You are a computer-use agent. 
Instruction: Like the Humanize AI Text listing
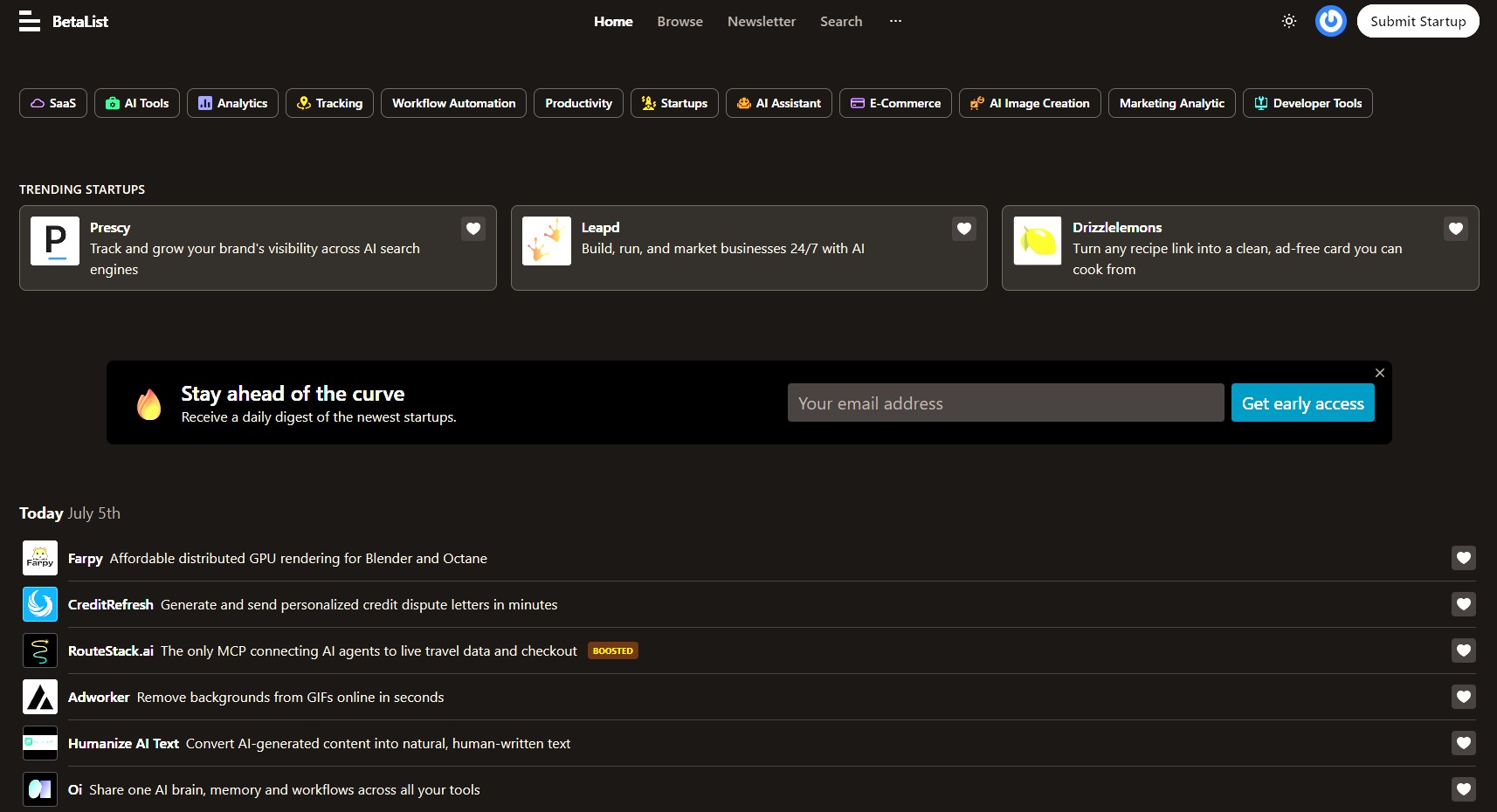click(1464, 743)
